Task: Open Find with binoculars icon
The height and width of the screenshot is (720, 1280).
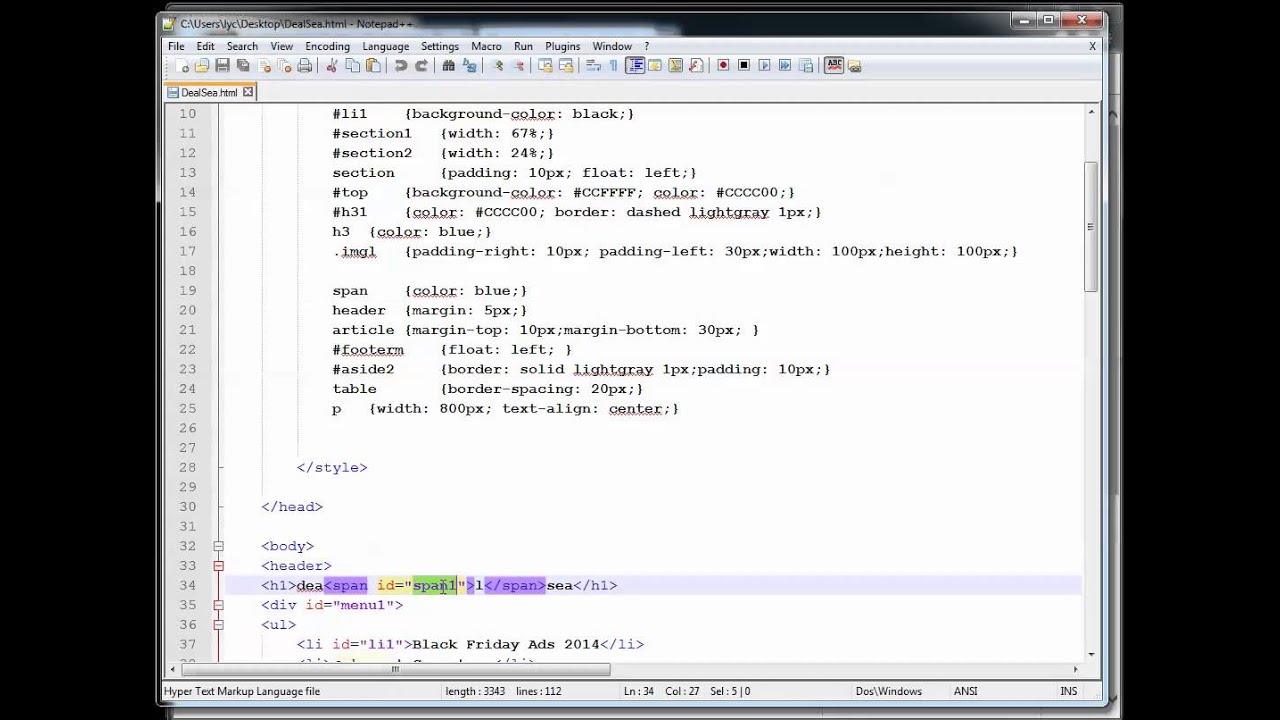Action: (448, 66)
